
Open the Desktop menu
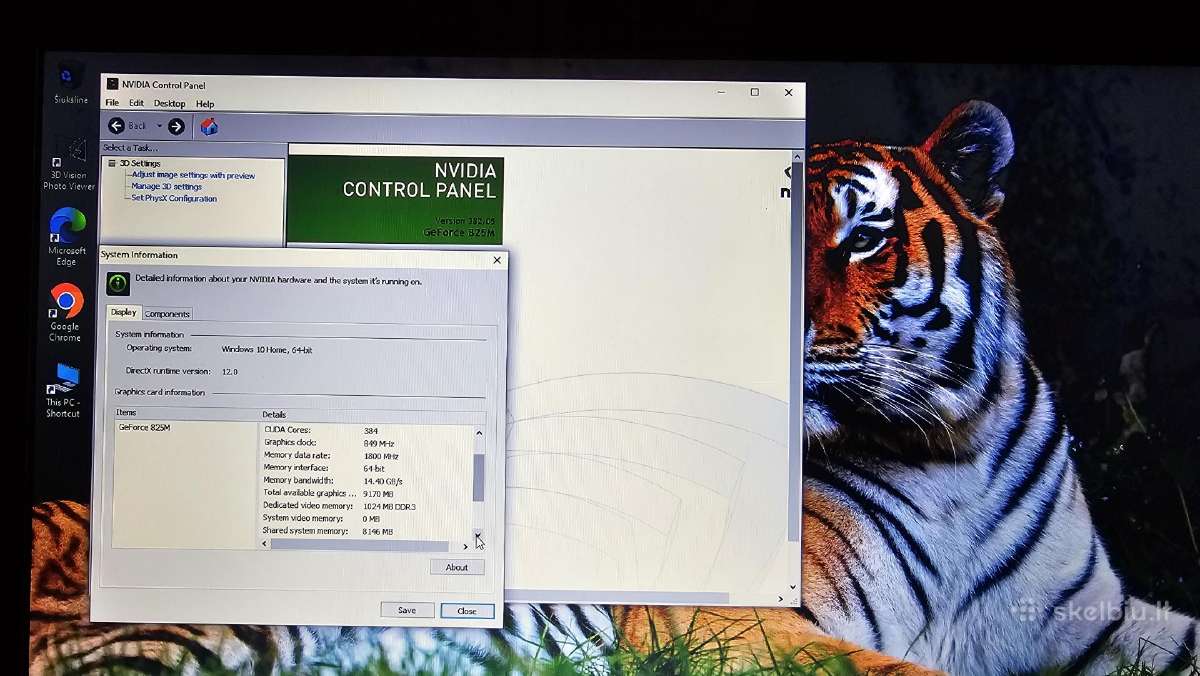coord(169,104)
